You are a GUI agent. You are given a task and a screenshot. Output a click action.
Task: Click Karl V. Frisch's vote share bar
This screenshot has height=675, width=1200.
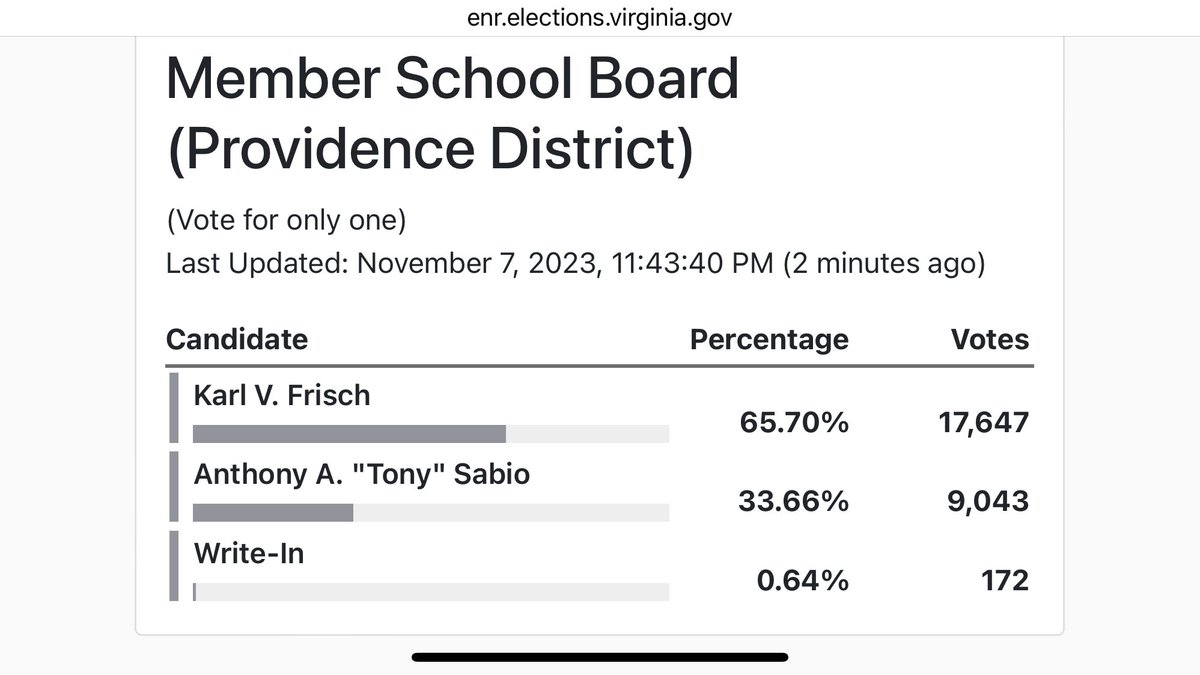coord(431,433)
